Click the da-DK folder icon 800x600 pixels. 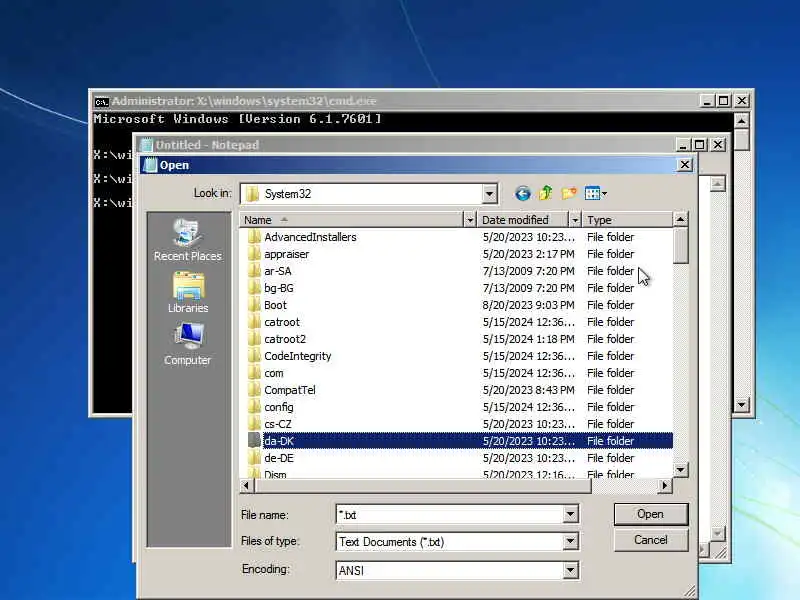click(254, 440)
